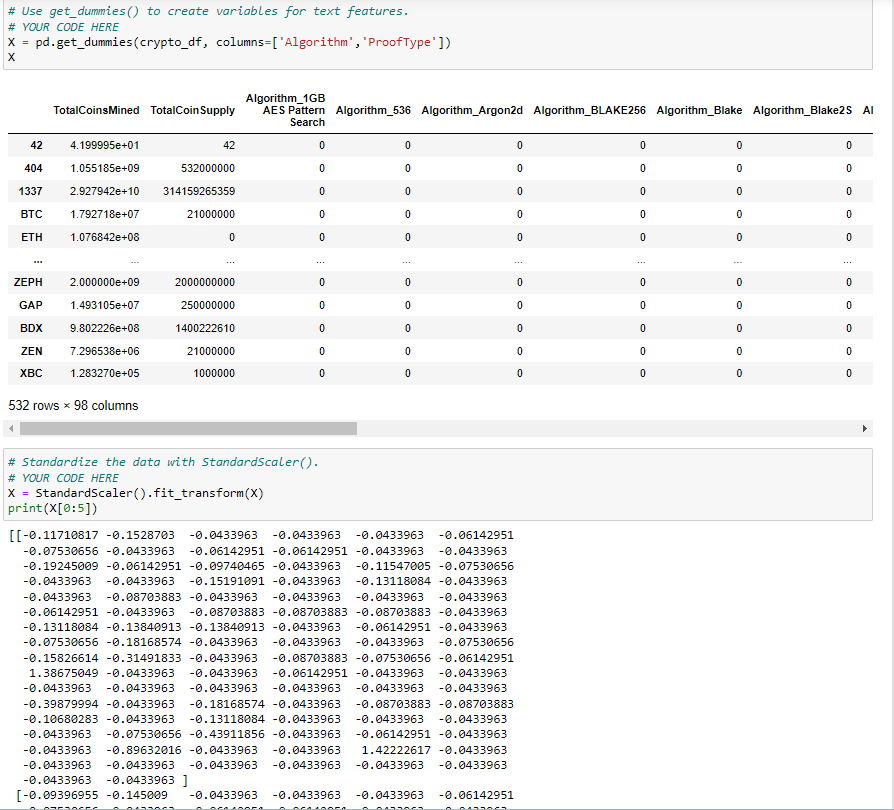Viewport: 894px width, 810px height.
Task: Select row index 404
Action: [x=34, y=168]
